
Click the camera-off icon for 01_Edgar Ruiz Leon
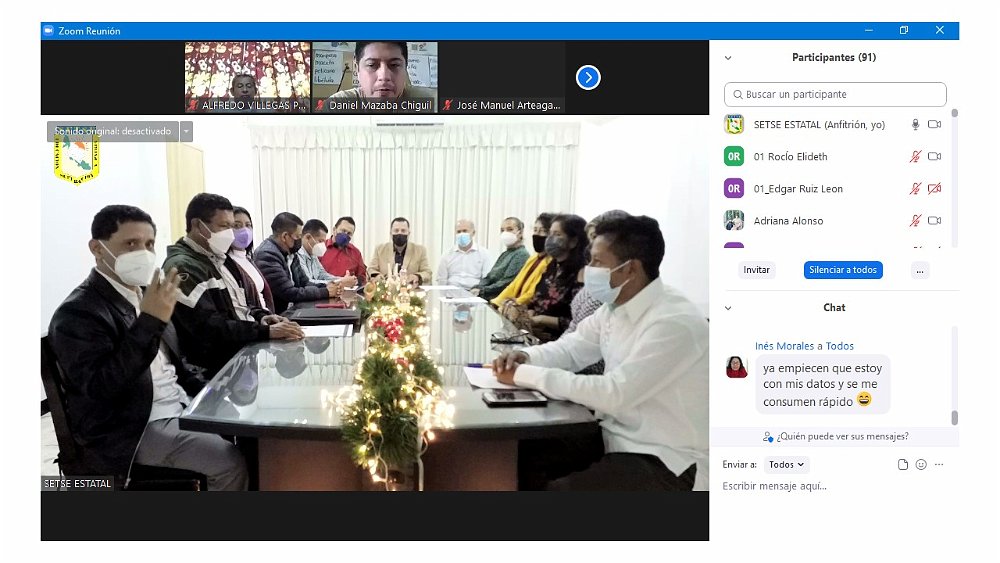(934, 189)
